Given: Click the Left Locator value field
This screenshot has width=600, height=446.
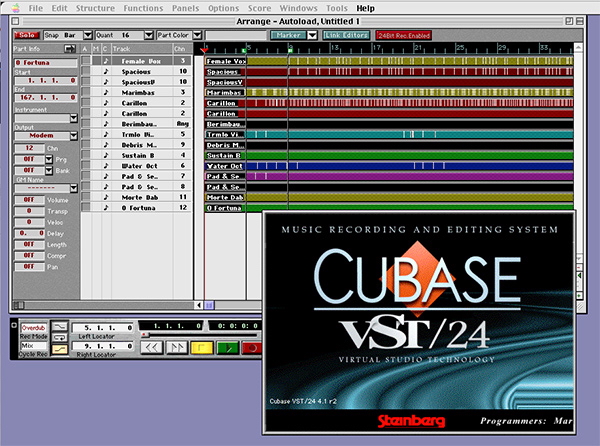Looking at the screenshot, I should pyautogui.click(x=103, y=328).
